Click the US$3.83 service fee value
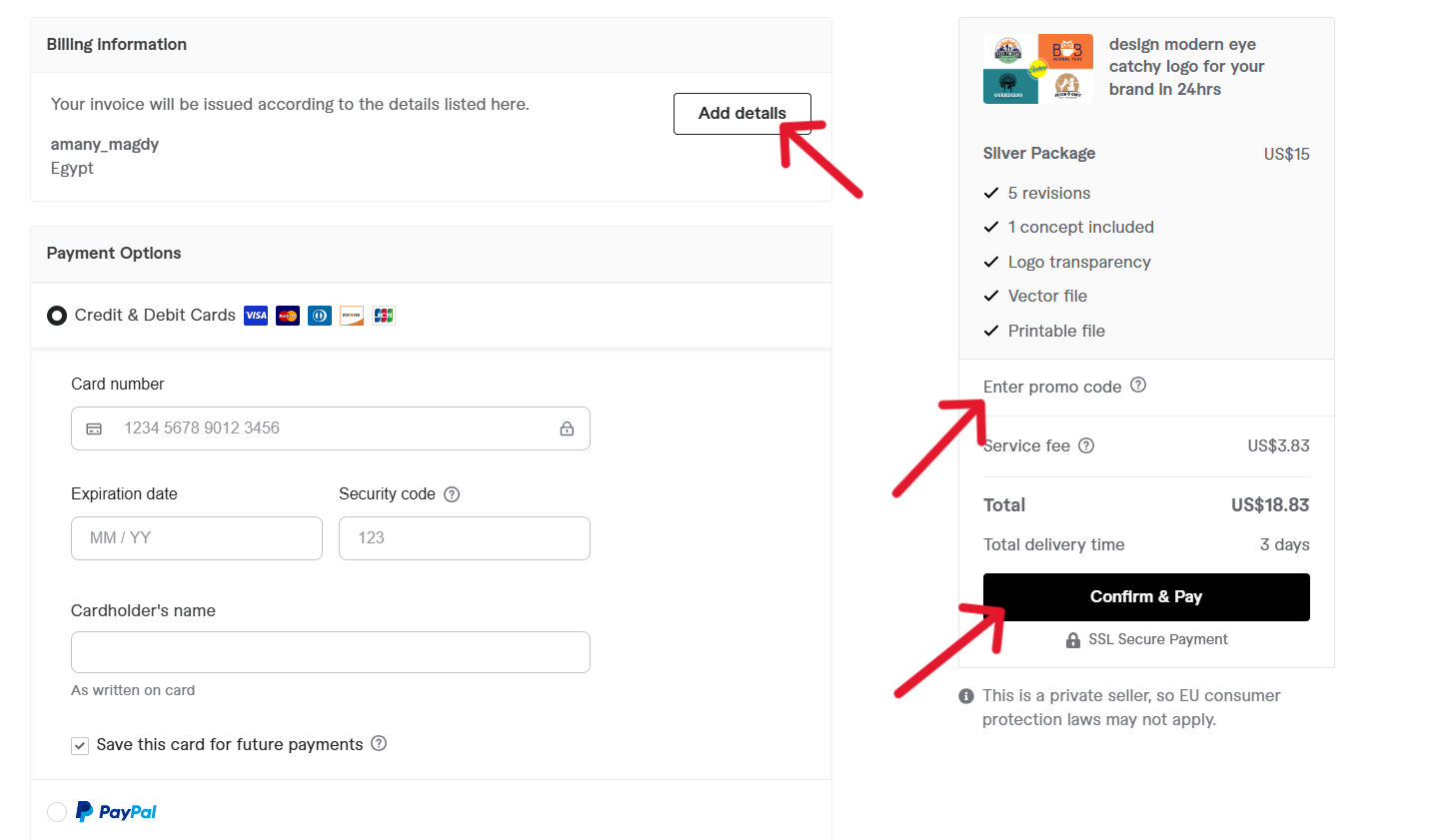 coord(1278,445)
